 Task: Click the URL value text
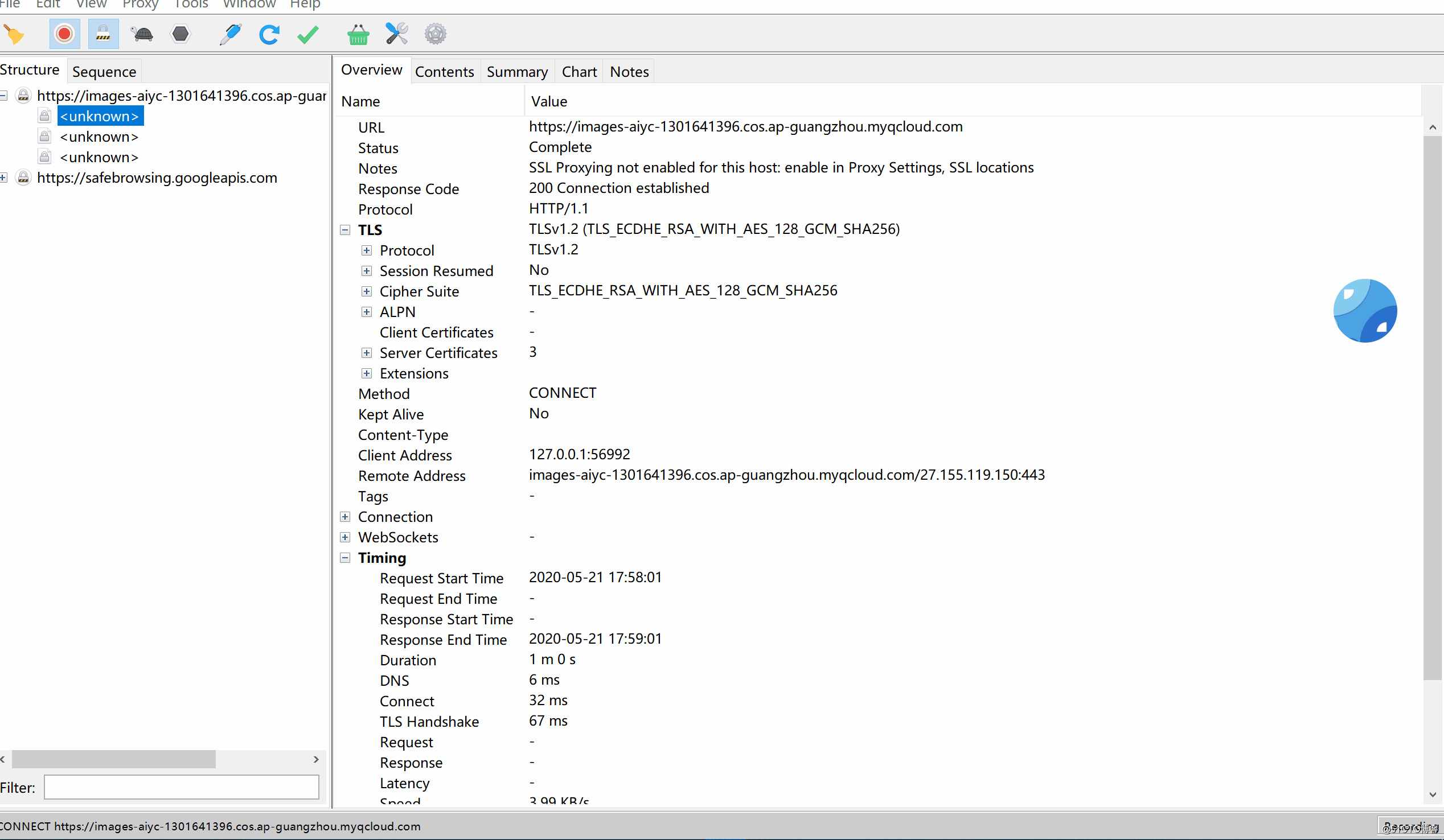[745, 126]
